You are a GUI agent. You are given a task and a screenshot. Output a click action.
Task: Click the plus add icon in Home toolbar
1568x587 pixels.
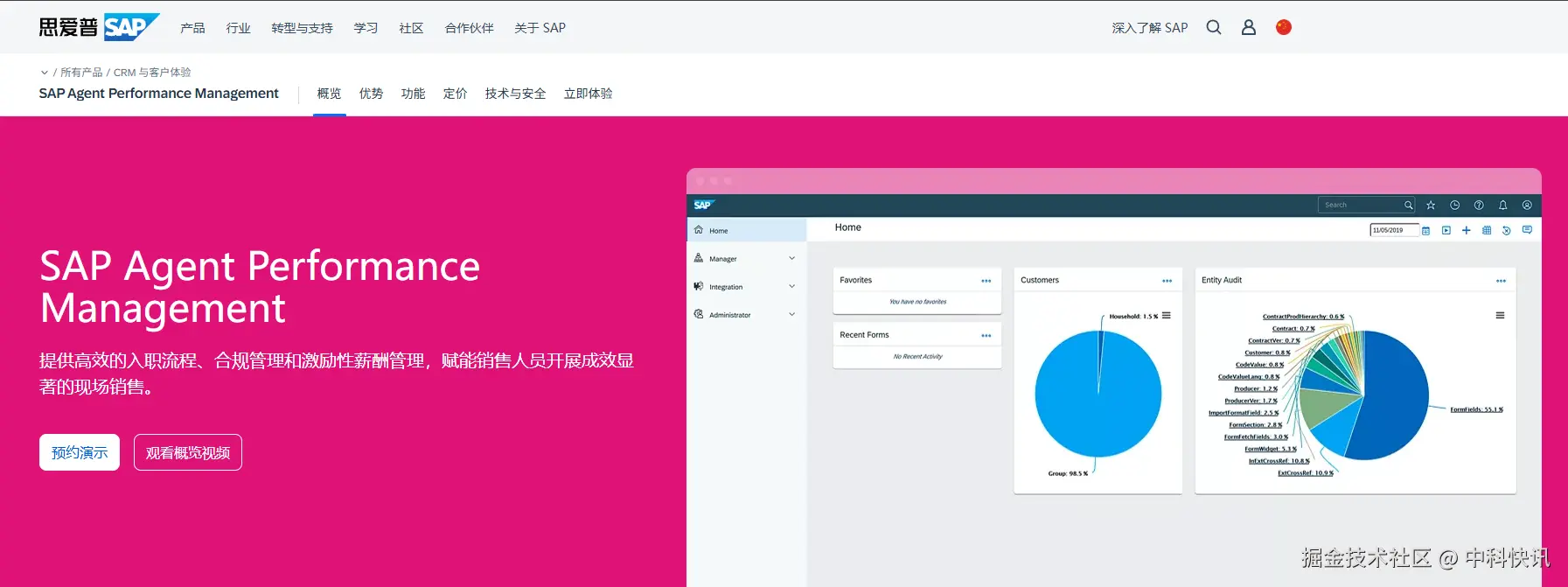[1467, 230]
